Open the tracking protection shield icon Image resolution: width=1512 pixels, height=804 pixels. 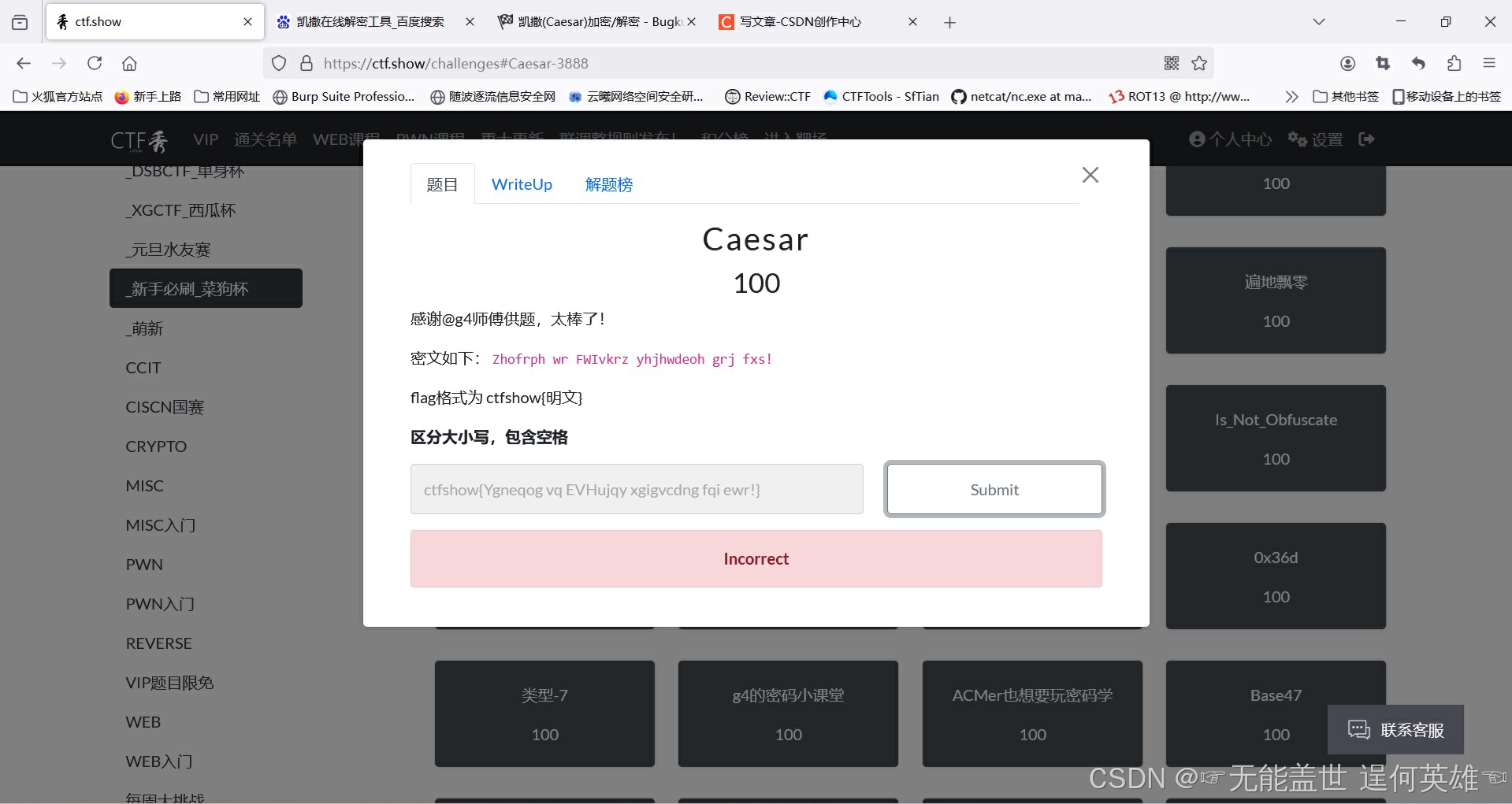point(279,63)
